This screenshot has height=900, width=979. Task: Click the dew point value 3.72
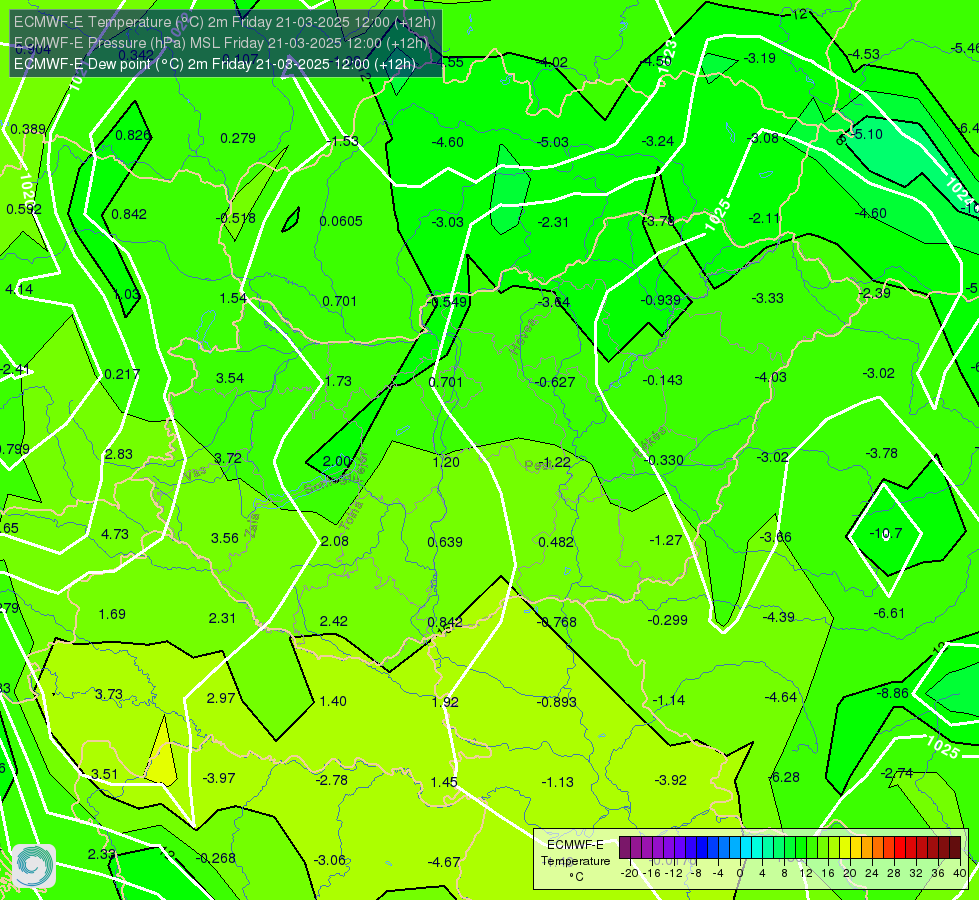(228, 458)
